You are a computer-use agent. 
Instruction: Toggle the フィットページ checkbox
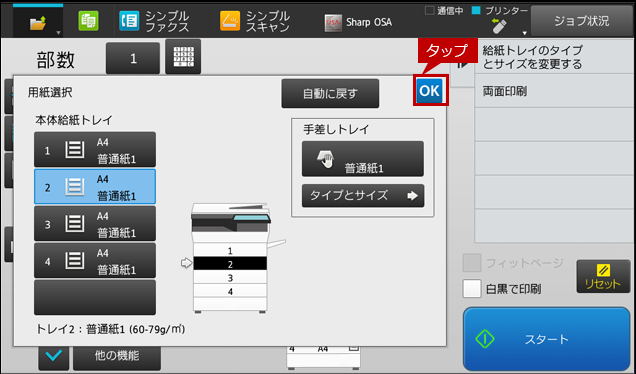[x=472, y=263]
